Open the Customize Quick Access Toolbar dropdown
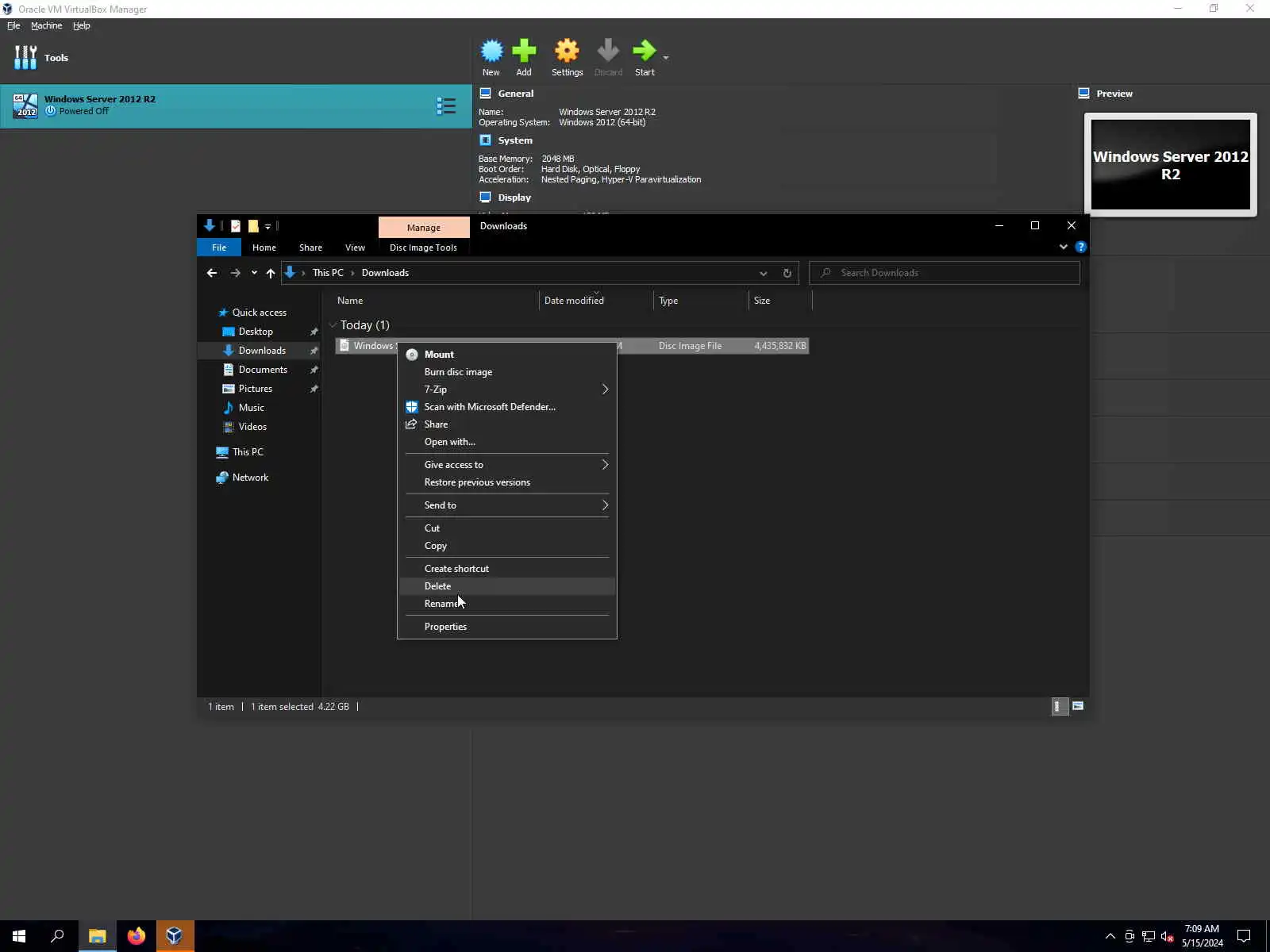 (267, 227)
